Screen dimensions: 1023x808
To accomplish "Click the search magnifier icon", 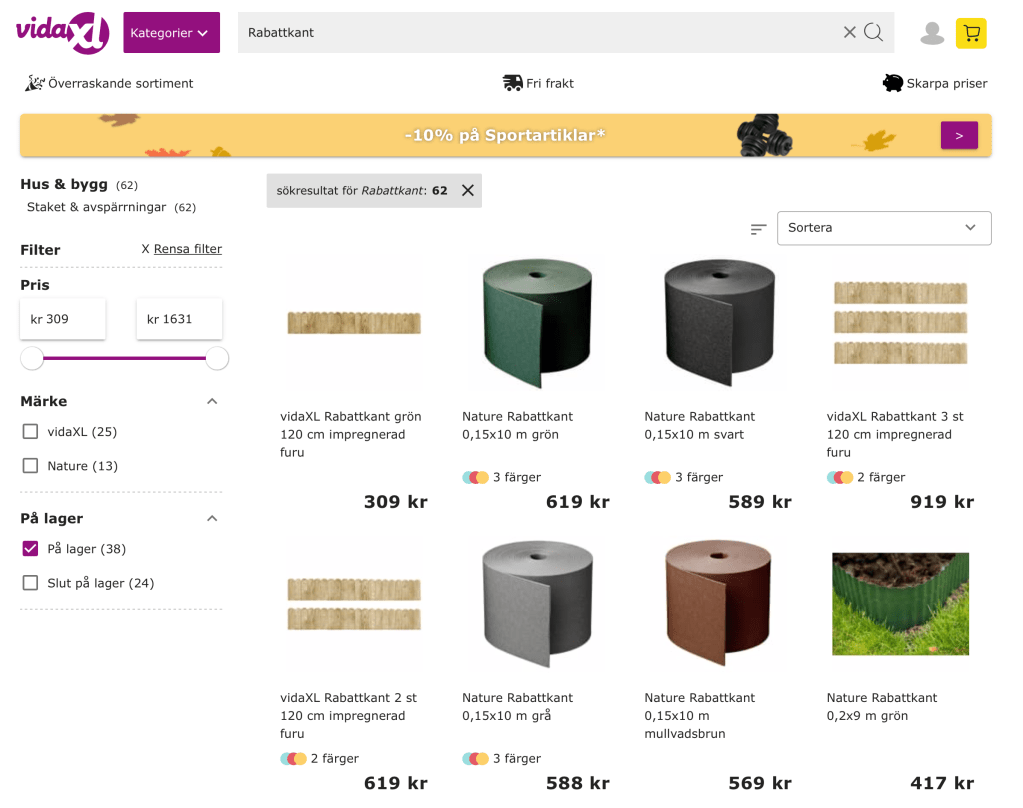I will [874, 32].
